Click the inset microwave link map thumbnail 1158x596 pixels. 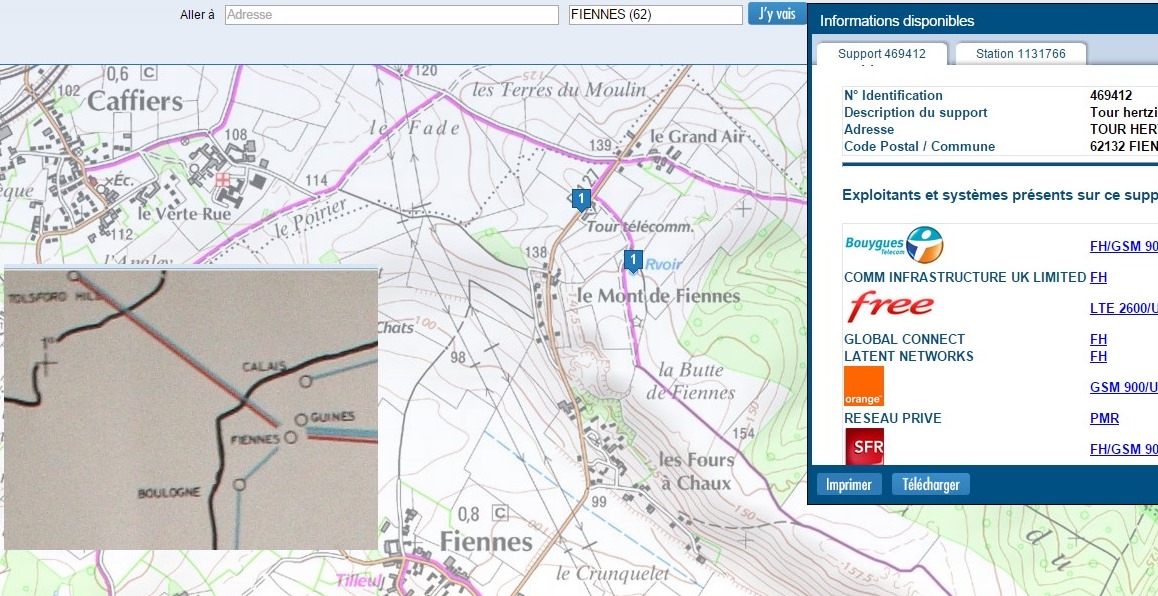click(191, 409)
